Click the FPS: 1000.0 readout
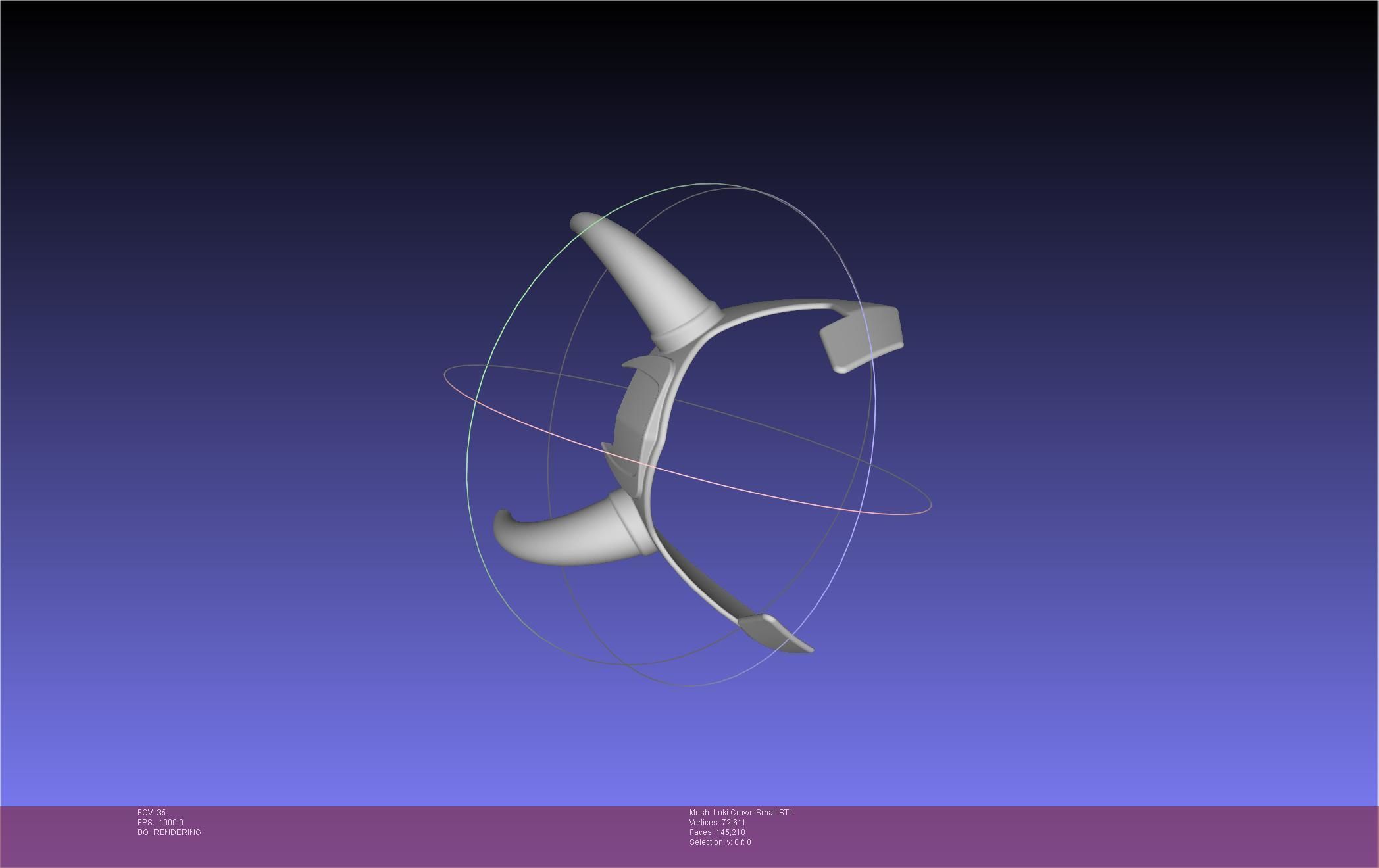1379x868 pixels. 160,823
